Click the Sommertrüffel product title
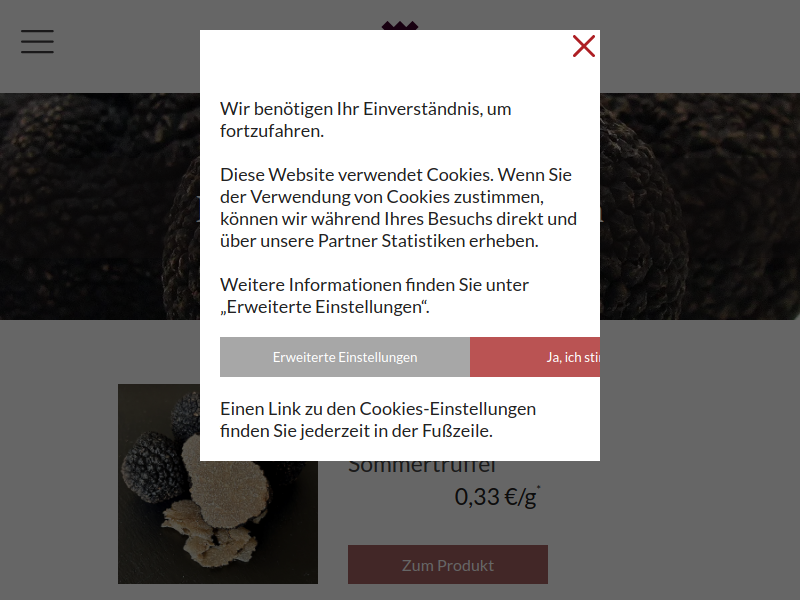800x600 pixels. 422,466
